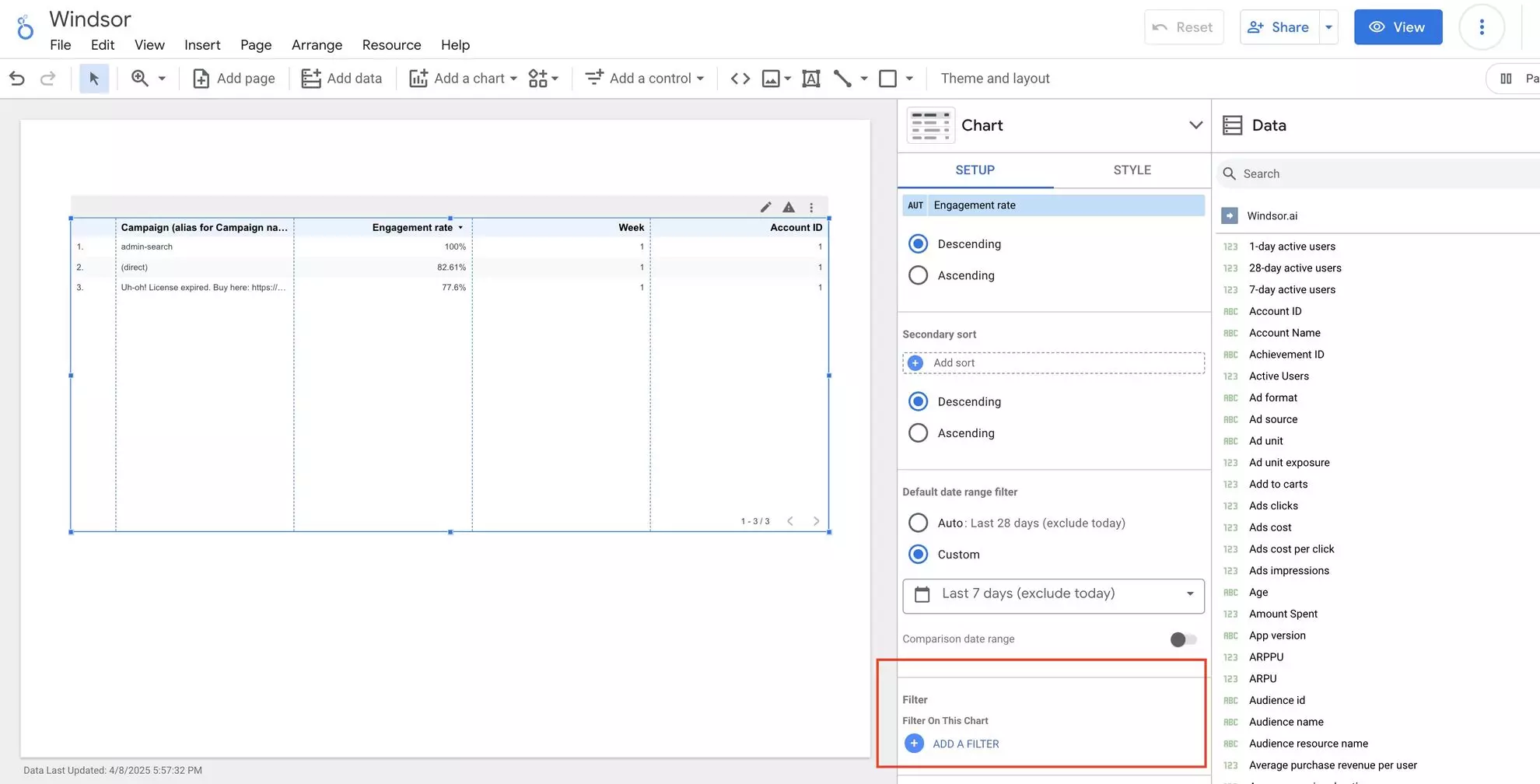1540x784 pixels.
Task: Switch to the SETUP tab
Action: (x=975, y=170)
